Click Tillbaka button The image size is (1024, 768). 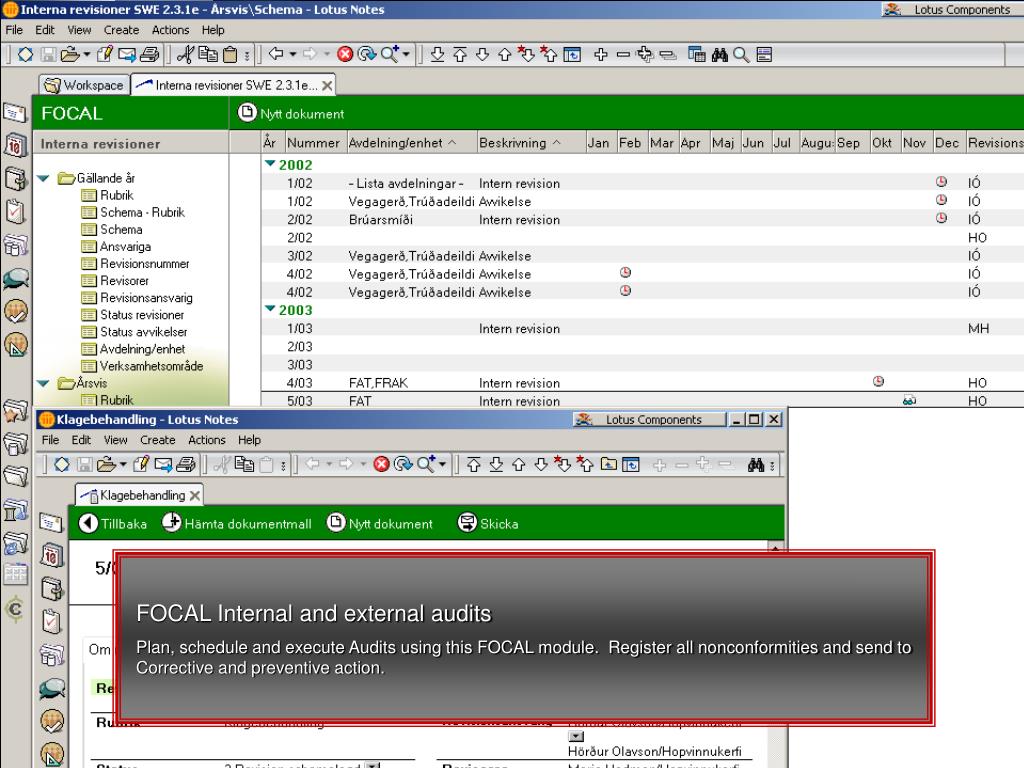point(113,524)
